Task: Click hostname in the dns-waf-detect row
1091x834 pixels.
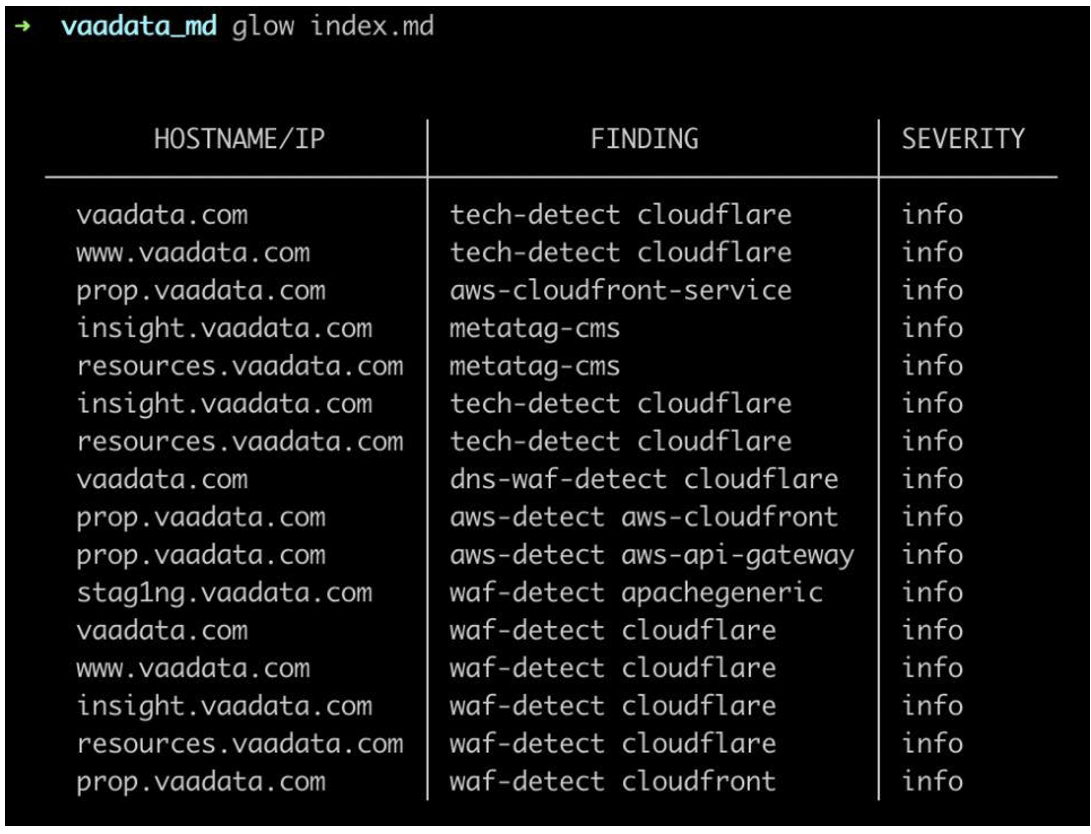Action: pyautogui.click(x=162, y=479)
